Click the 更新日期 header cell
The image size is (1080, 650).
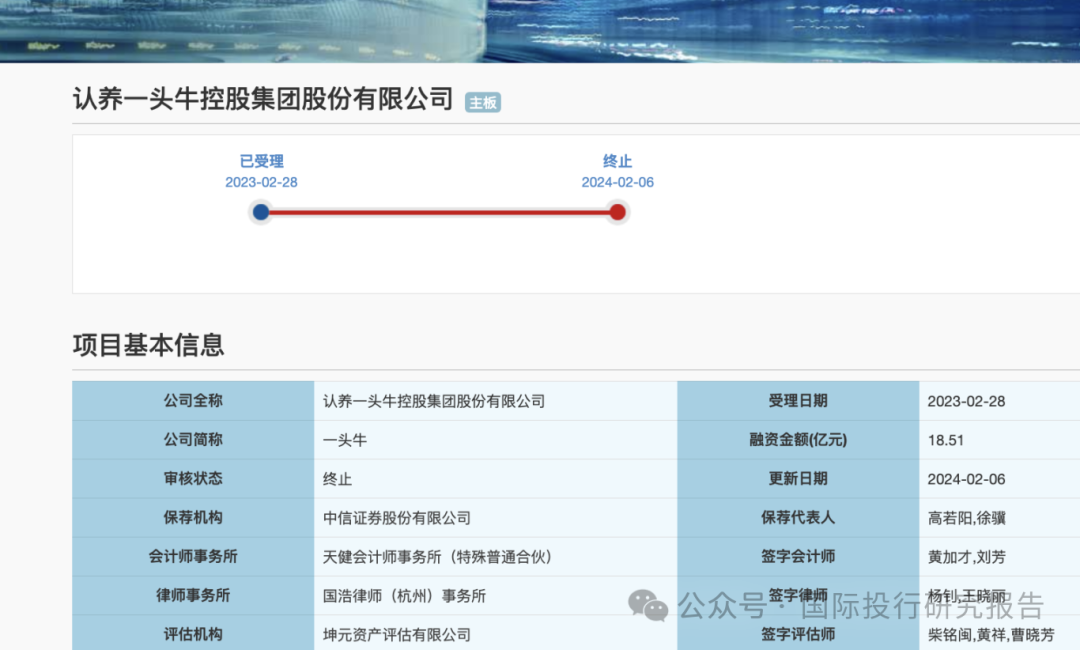pyautogui.click(x=798, y=479)
